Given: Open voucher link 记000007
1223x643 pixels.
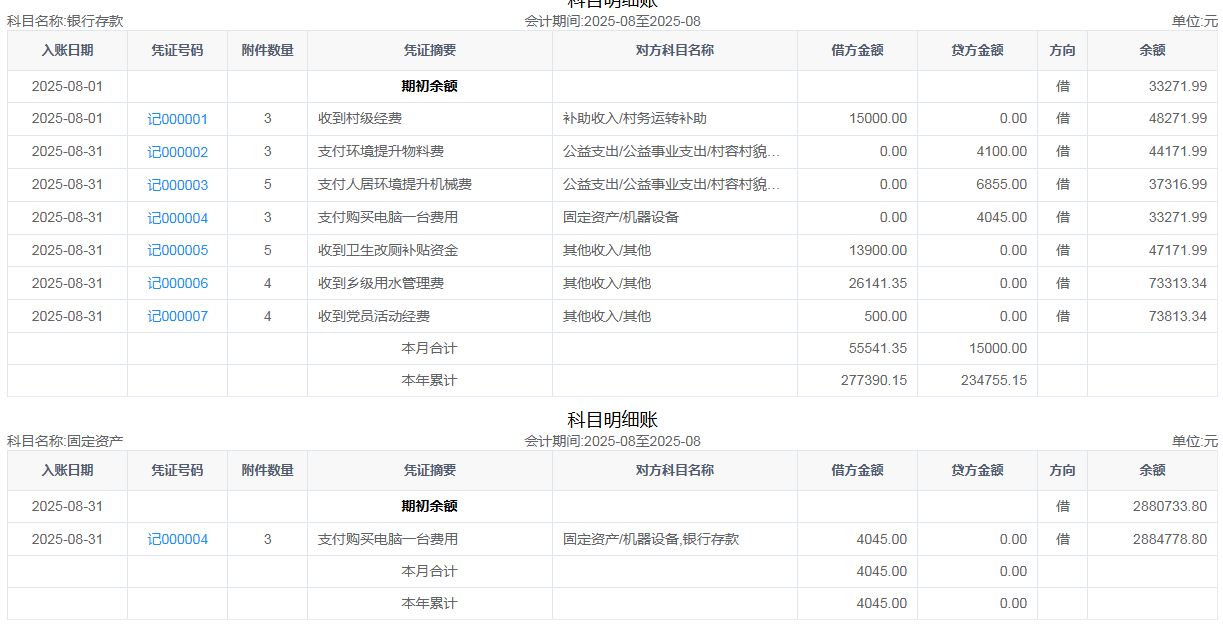Looking at the screenshot, I should (x=177, y=317).
